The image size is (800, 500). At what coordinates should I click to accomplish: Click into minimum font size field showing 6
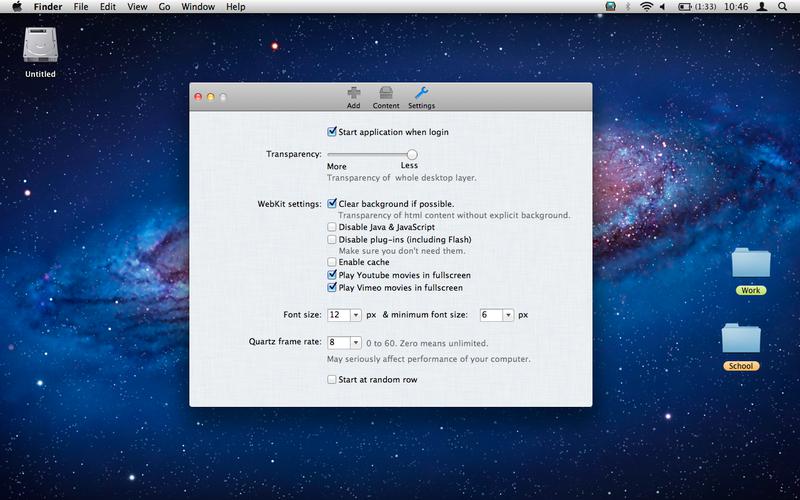491,315
